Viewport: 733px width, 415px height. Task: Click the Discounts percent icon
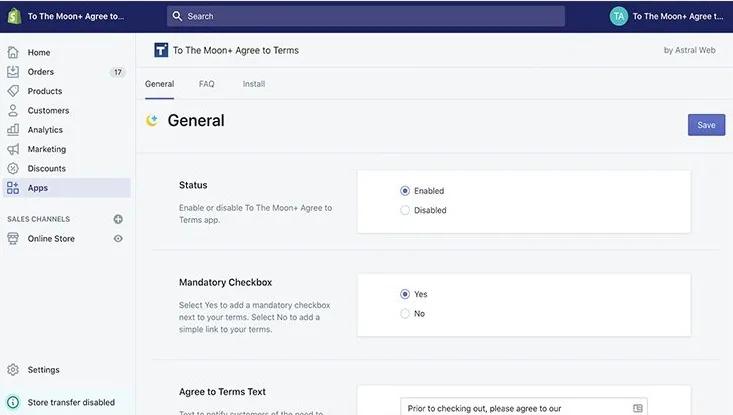point(13,168)
